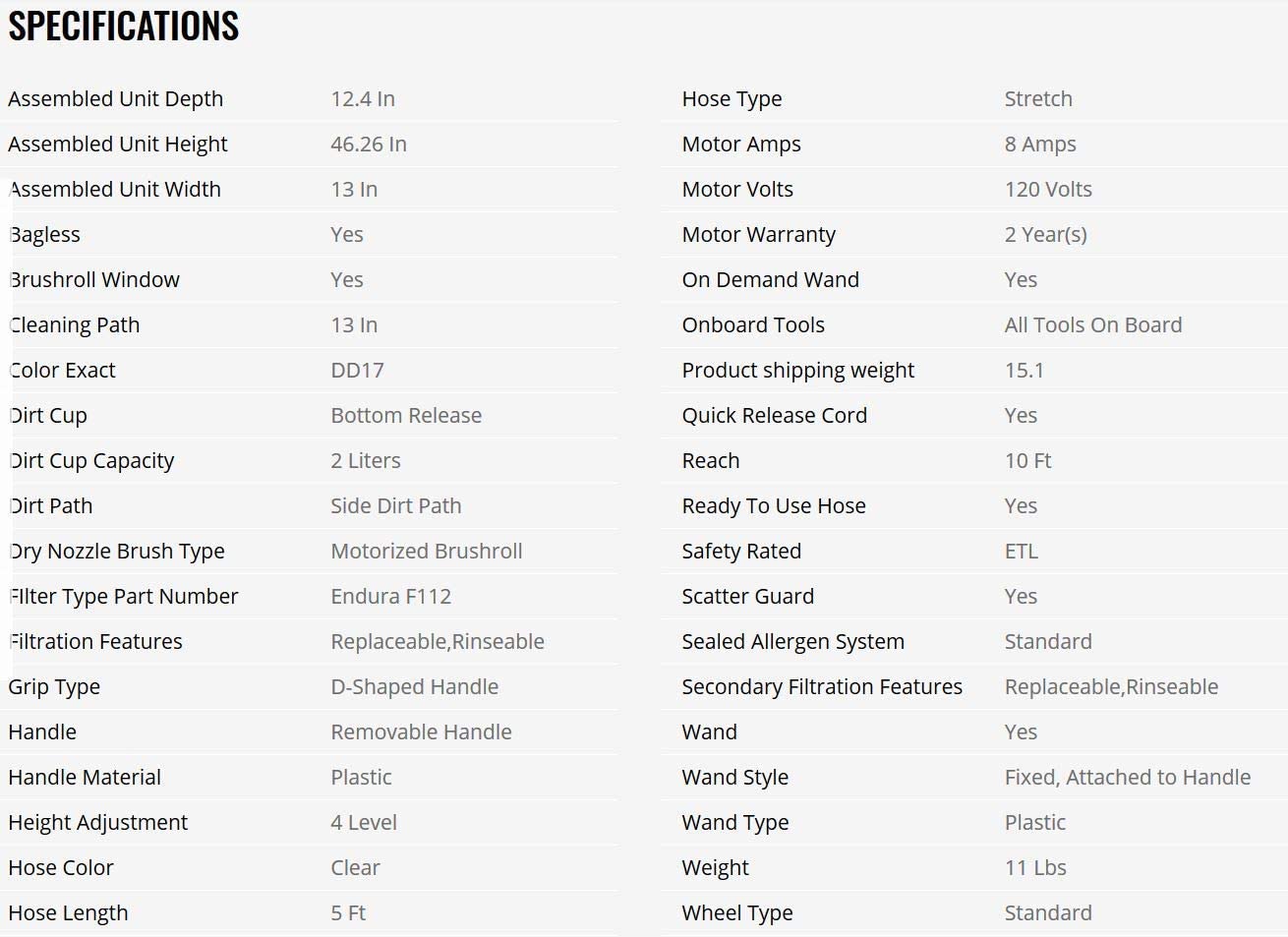
Task: Click the Assembled Unit Depth label
Action: 116,99
